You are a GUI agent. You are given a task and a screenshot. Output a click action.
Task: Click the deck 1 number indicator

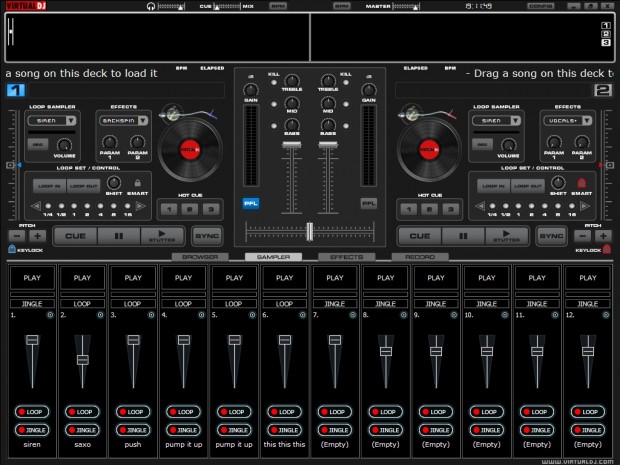point(16,90)
